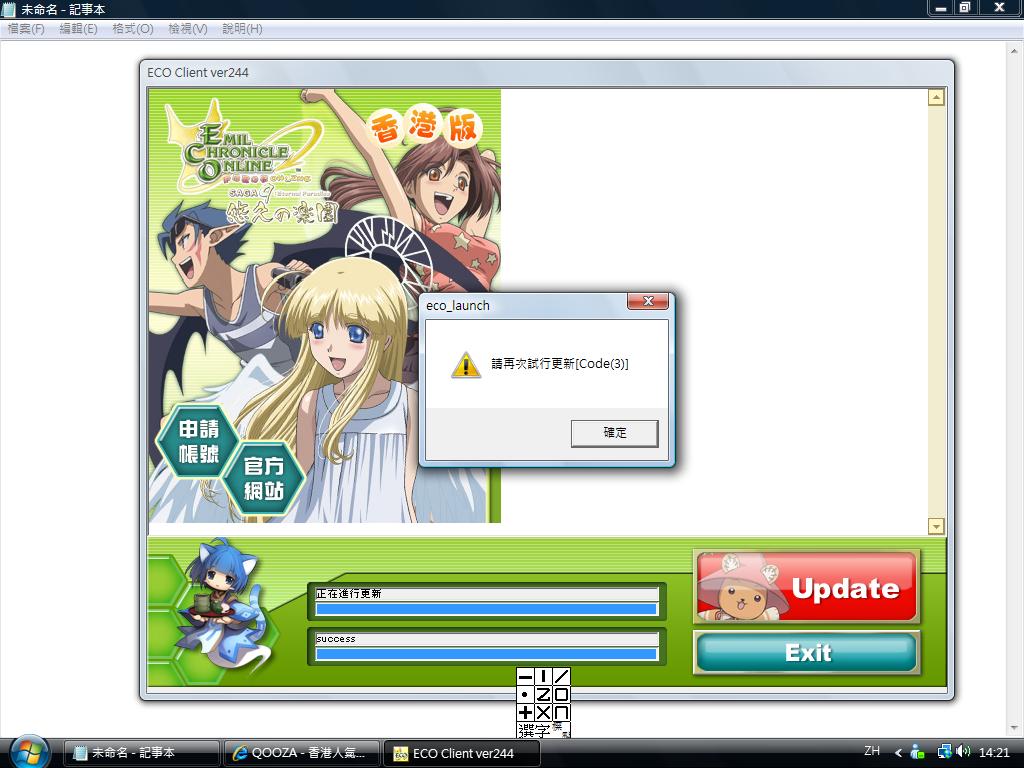Click the progress bar under success
1024x768 pixels.
487,654
